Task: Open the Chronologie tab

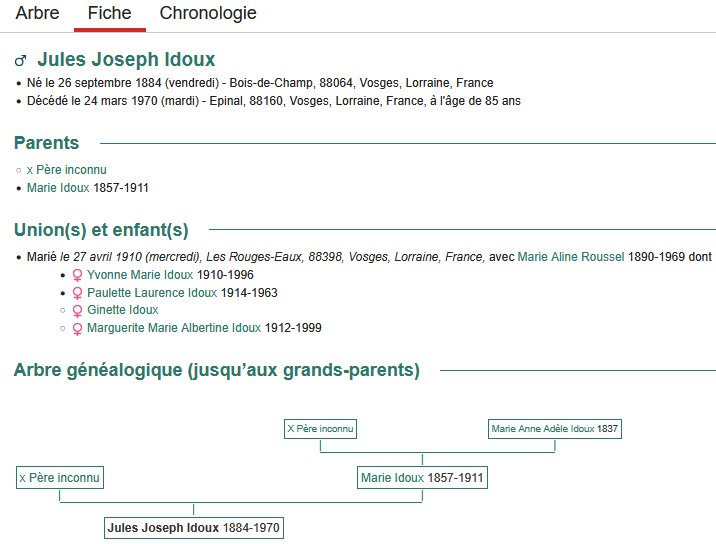Action: [x=208, y=14]
